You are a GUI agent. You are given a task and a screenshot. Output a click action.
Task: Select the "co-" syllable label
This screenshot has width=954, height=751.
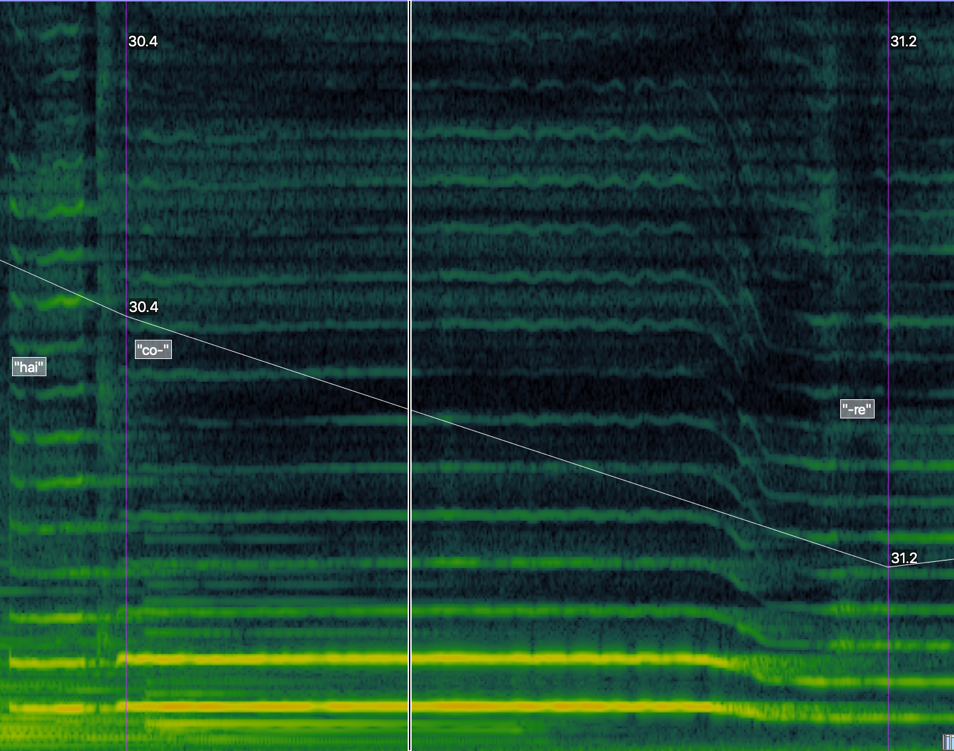pos(153,350)
